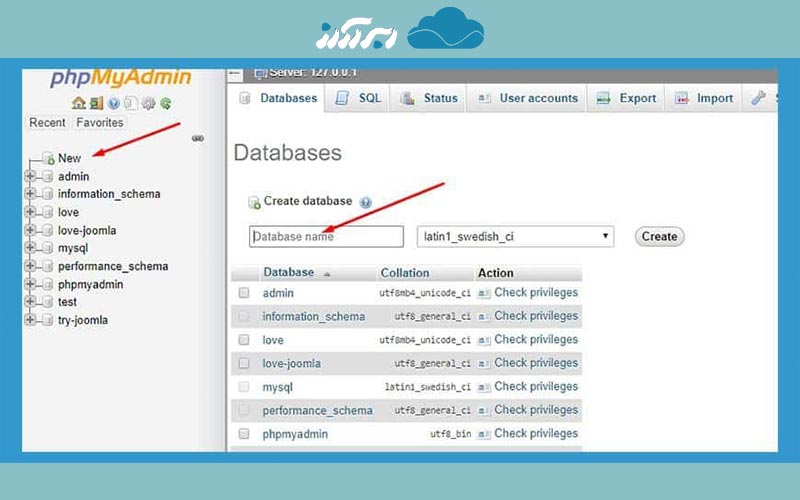This screenshot has height=500, width=800.
Task: Click the Database name input field
Action: (x=326, y=237)
